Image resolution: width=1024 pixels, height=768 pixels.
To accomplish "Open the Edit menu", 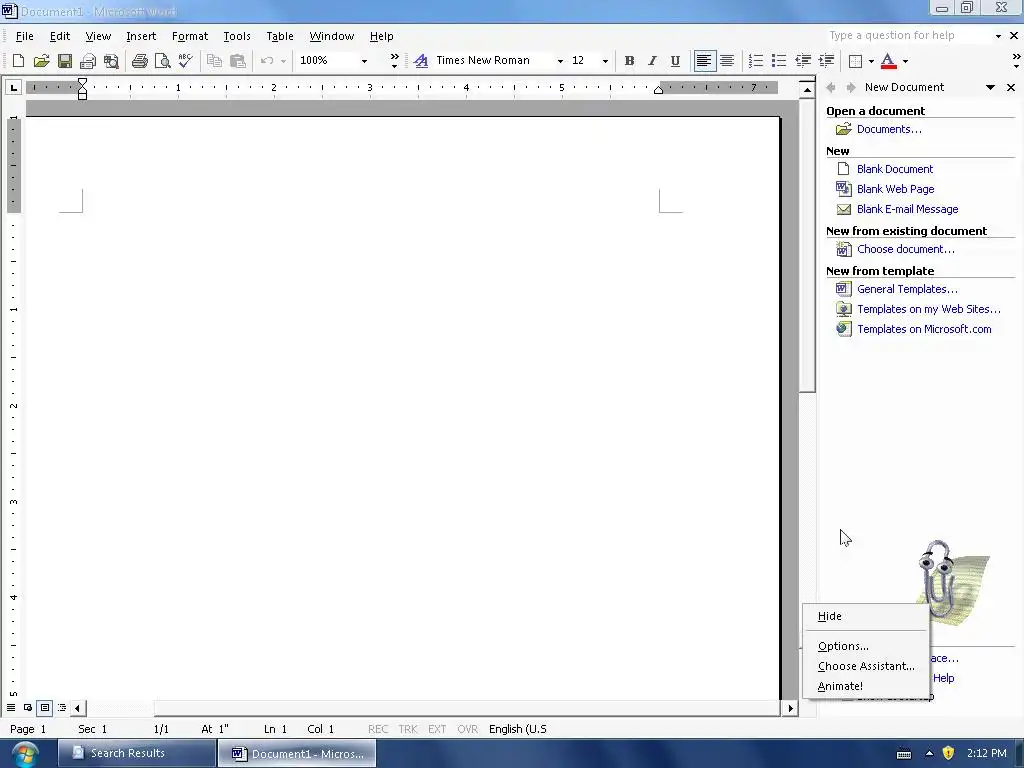I will [x=59, y=36].
